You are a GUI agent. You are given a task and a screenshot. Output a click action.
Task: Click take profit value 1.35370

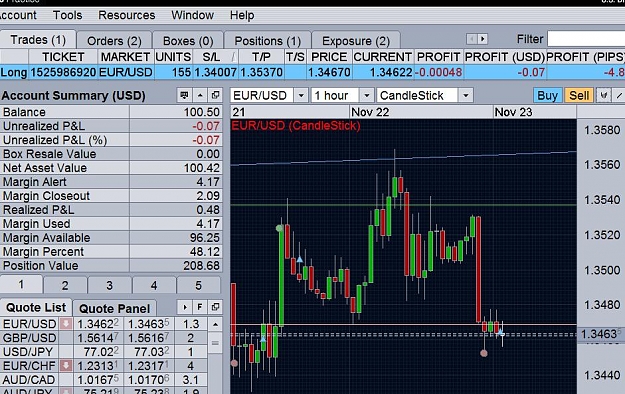(x=261, y=72)
